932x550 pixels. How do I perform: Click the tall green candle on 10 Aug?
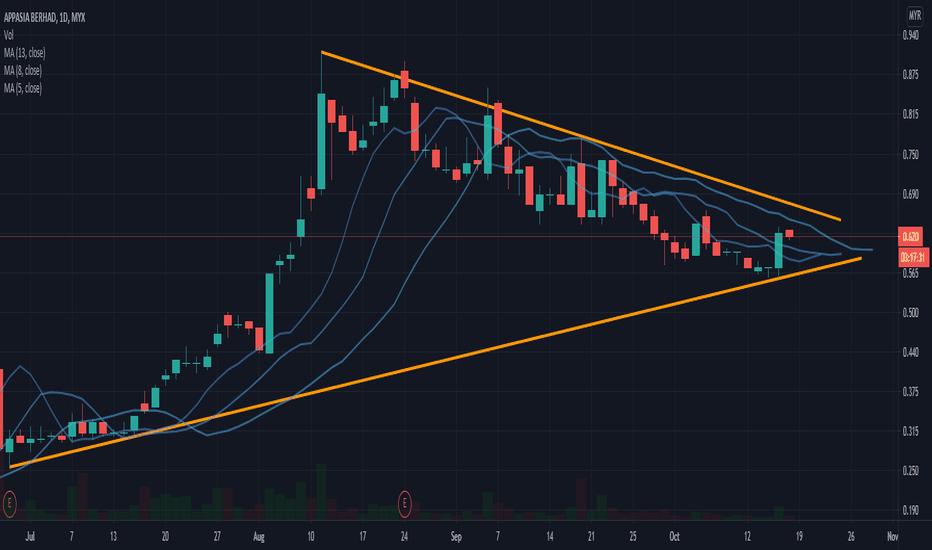coord(322,142)
